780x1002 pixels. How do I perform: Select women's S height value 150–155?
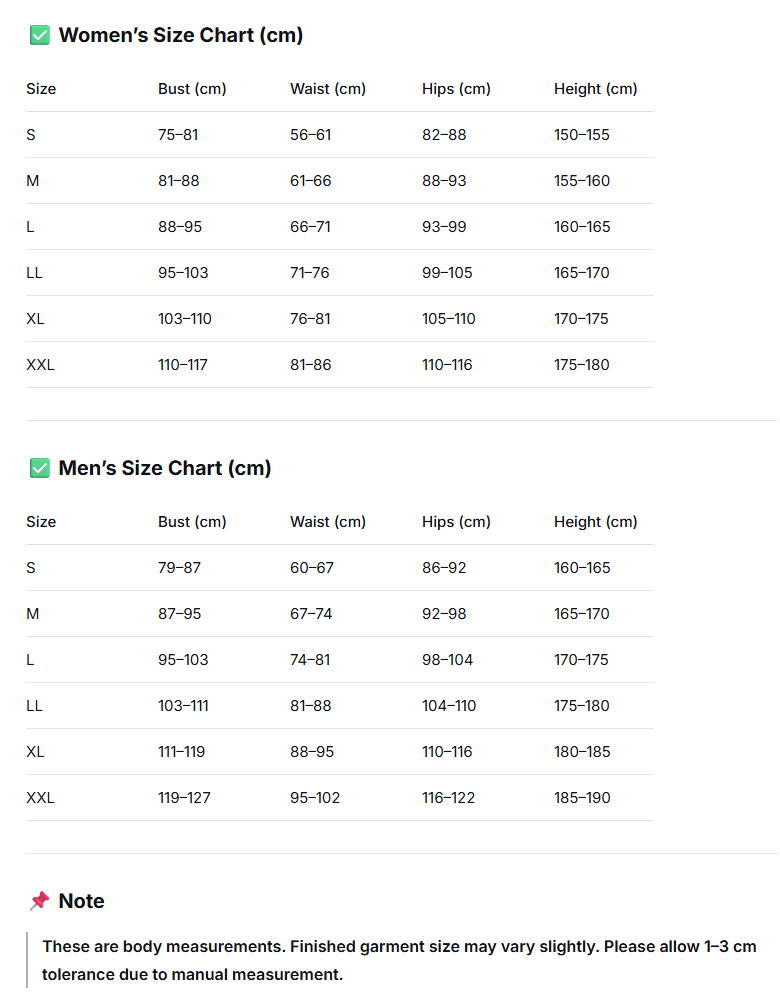pos(581,135)
